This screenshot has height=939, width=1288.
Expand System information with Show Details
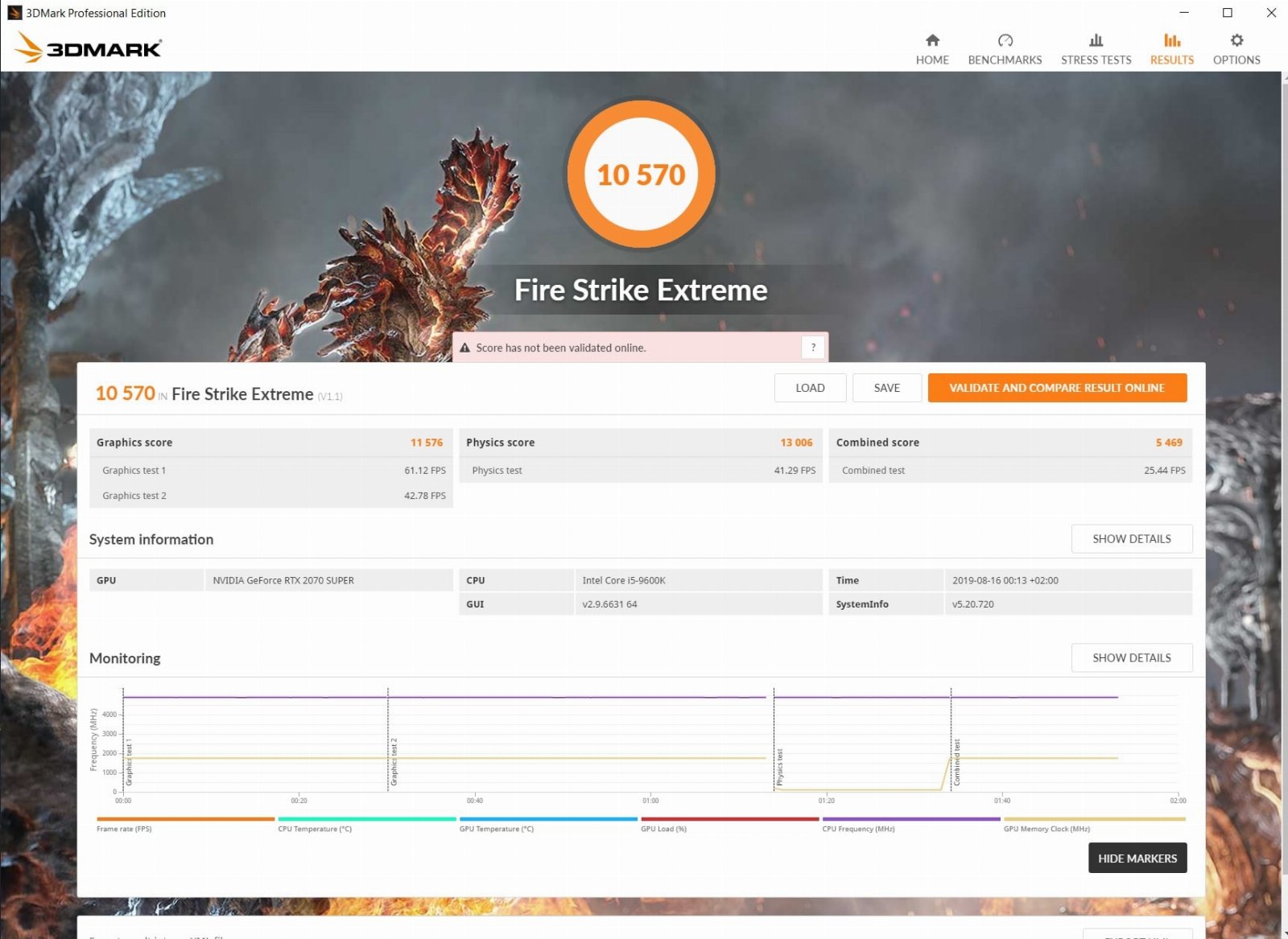(x=1131, y=539)
